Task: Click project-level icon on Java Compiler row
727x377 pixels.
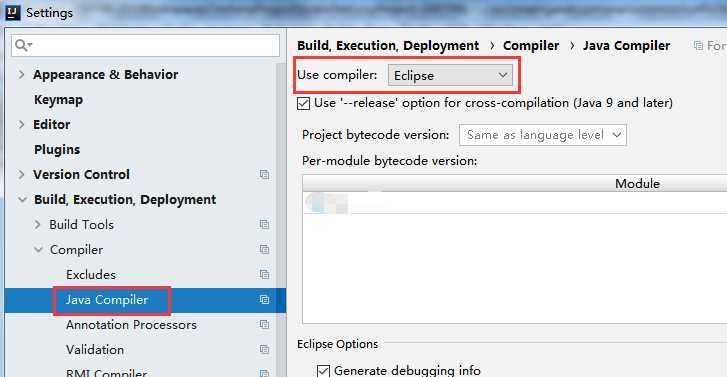Action: 264,300
